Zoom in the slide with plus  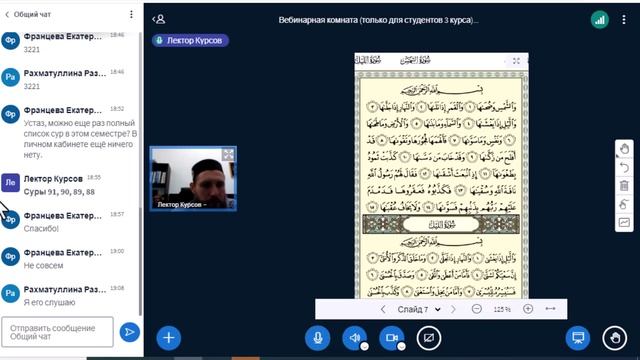pyautogui.click(x=528, y=309)
